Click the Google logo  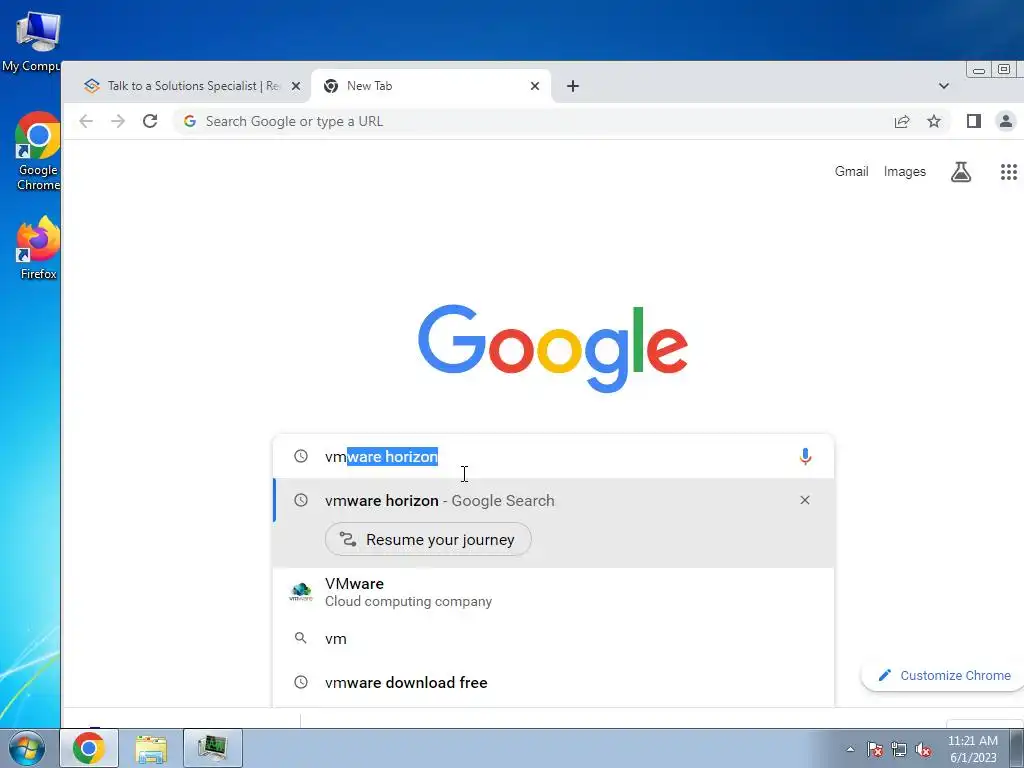click(x=552, y=348)
